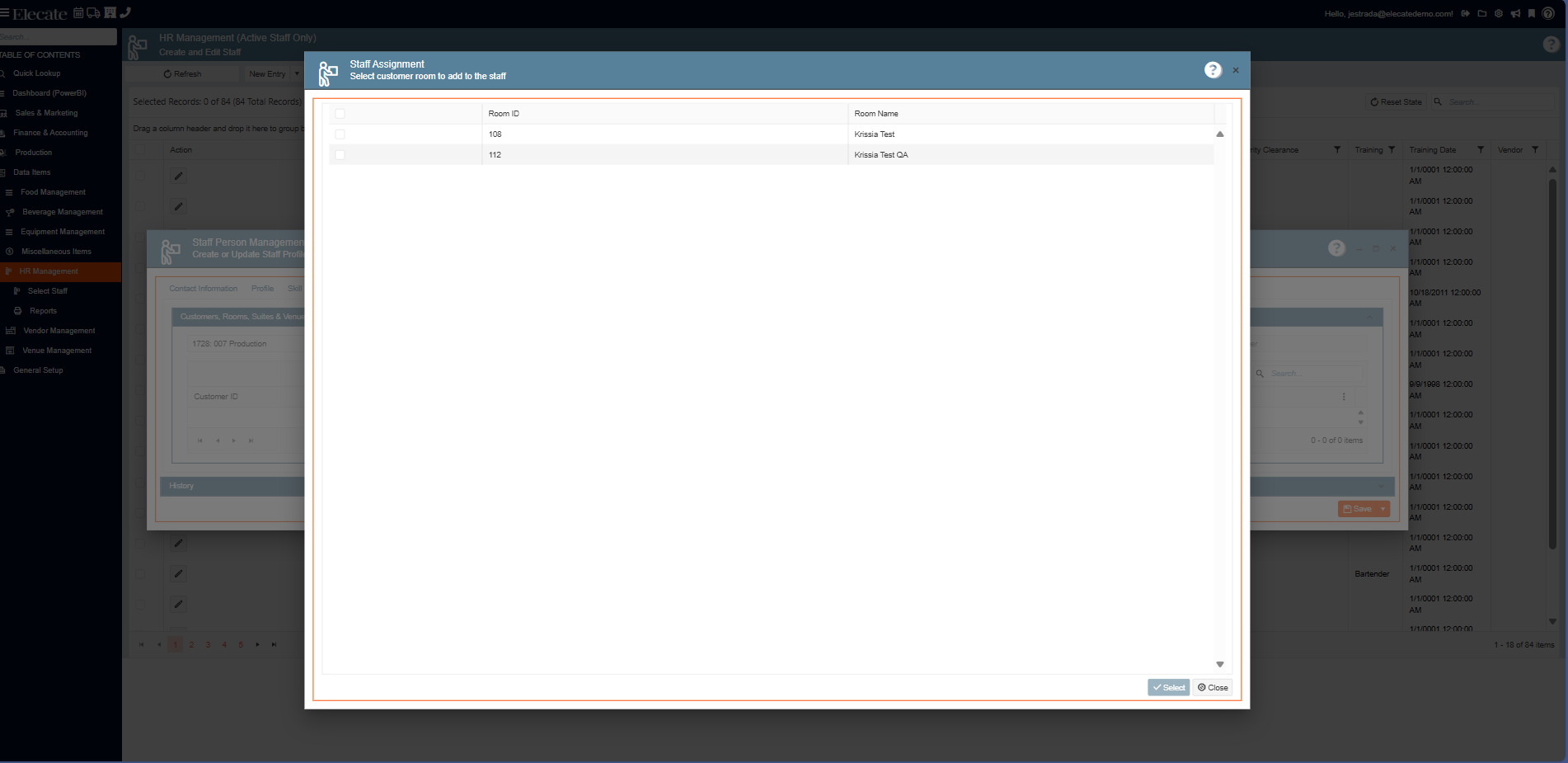Check the box for room 112
1568x763 pixels.
tap(340, 155)
